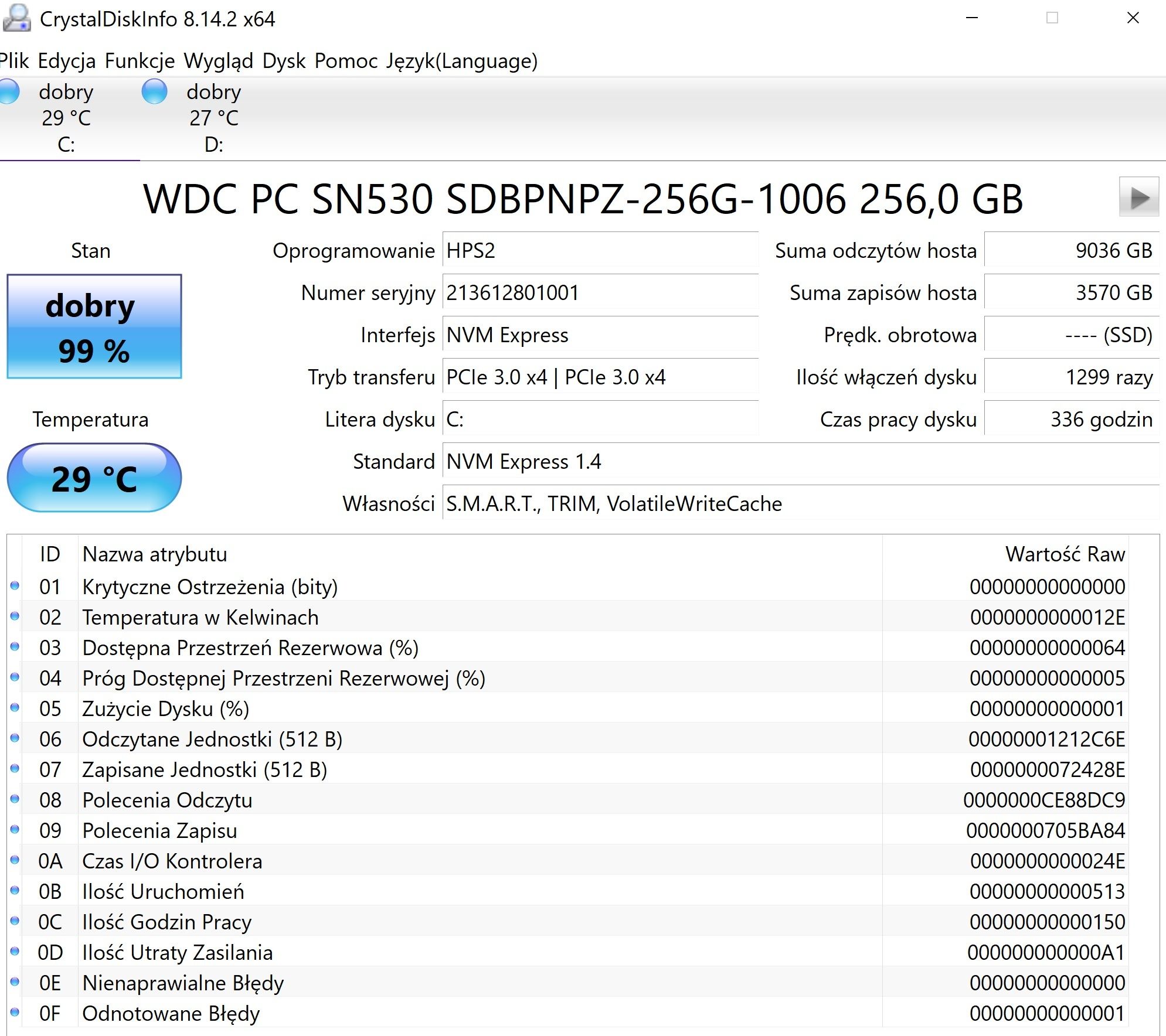Click the Litera dysku field C:
This screenshot has height=1036, width=1166.
click(x=600, y=419)
